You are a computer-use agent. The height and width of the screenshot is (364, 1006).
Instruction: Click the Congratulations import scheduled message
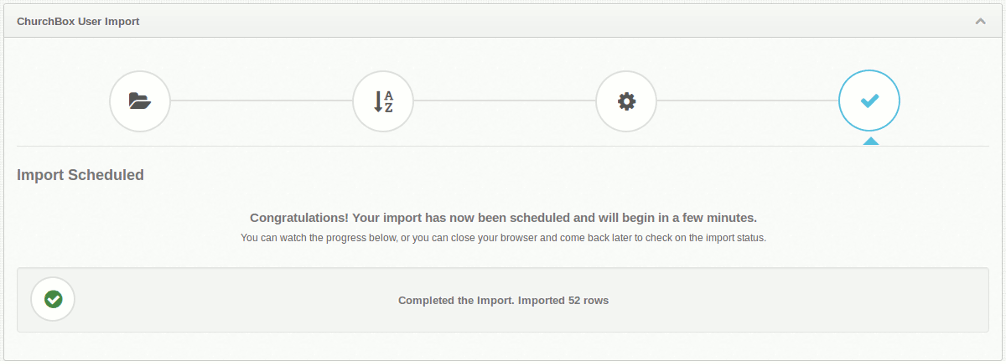(x=503, y=217)
